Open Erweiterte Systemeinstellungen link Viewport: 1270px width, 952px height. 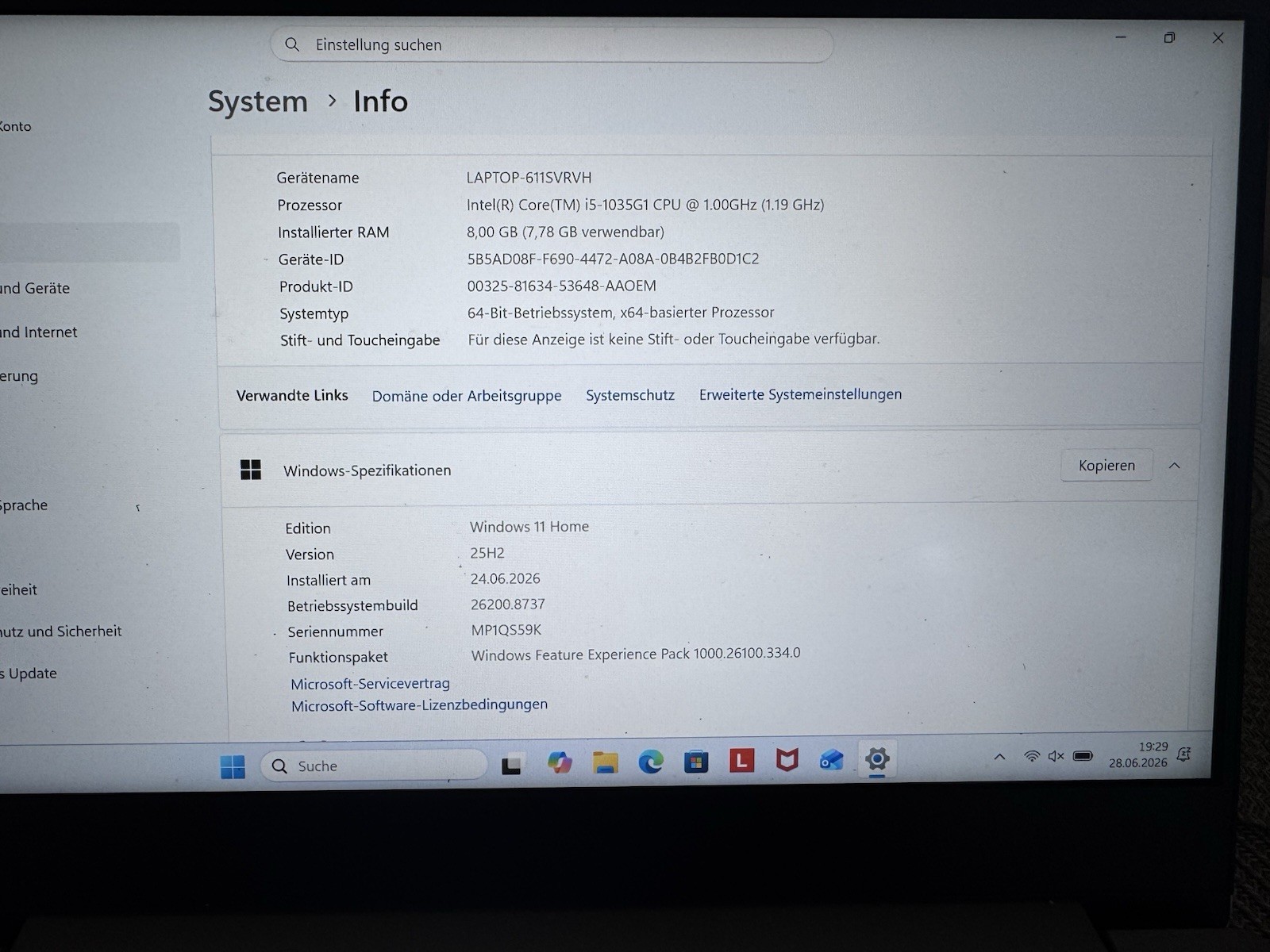800,394
